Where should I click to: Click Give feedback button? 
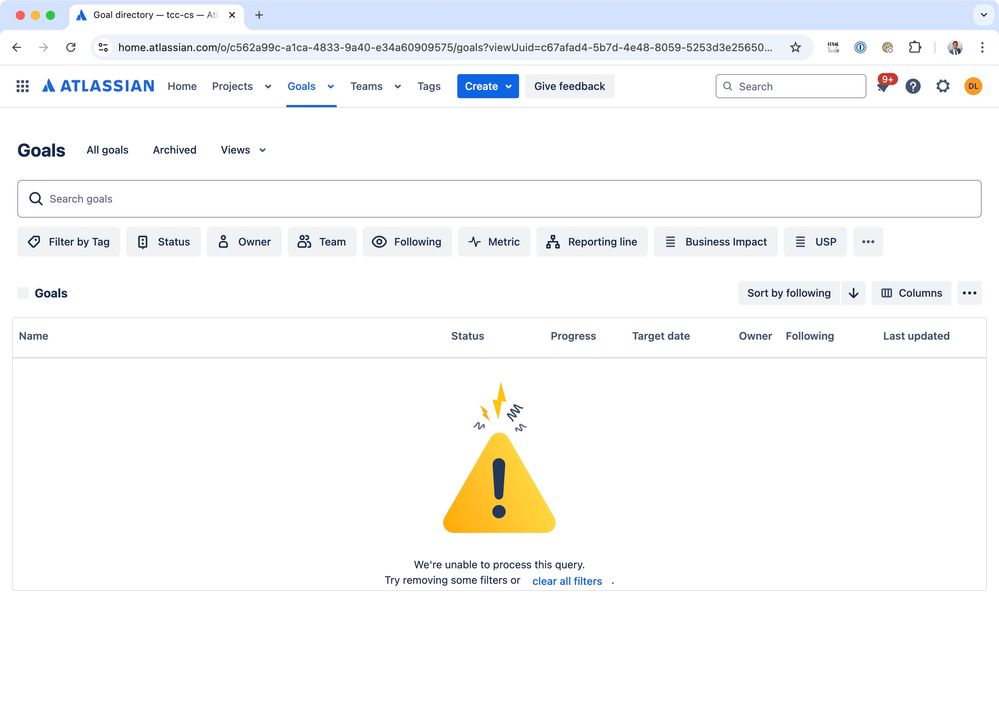(570, 86)
